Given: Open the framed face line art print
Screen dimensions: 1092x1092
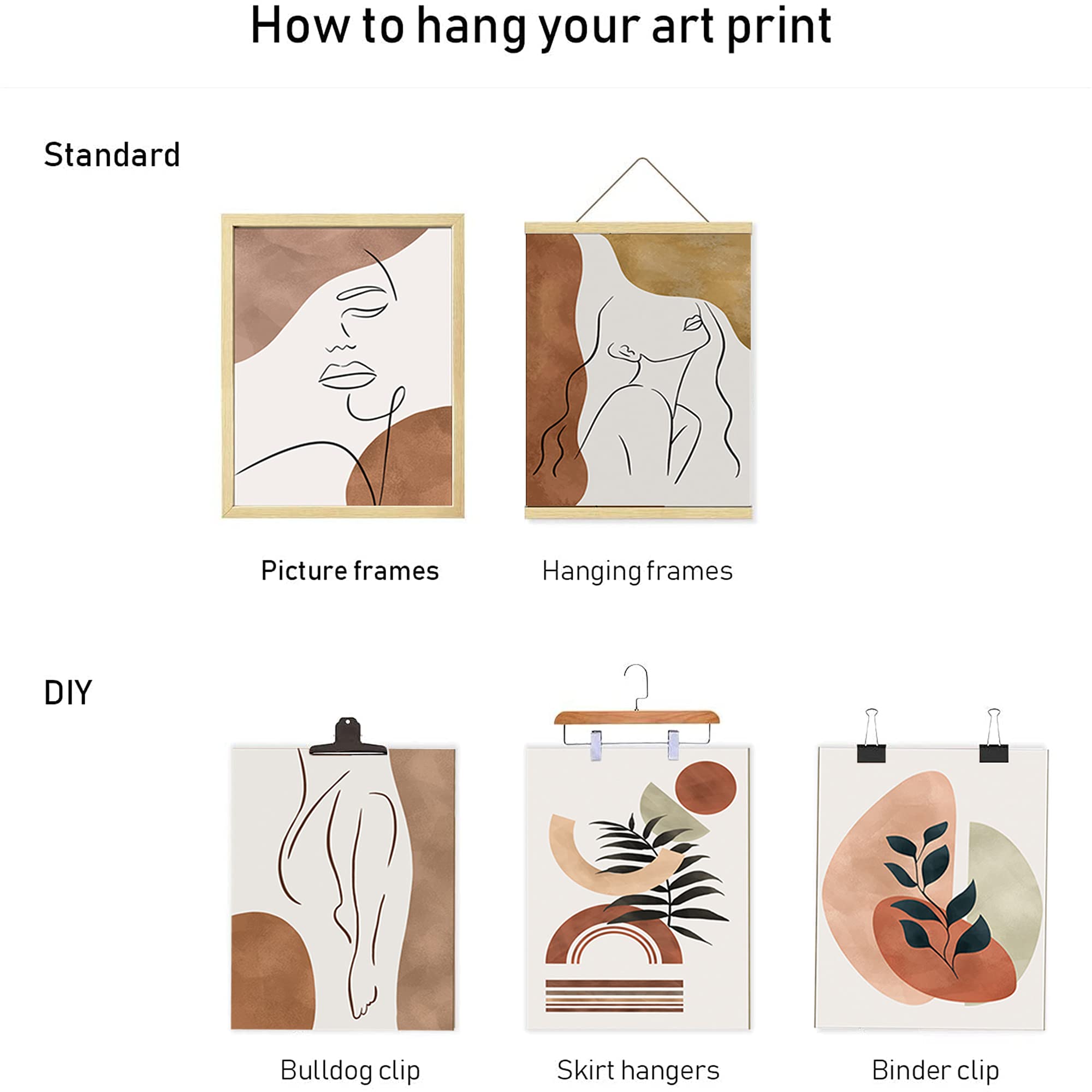Looking at the screenshot, I should pos(342,366).
